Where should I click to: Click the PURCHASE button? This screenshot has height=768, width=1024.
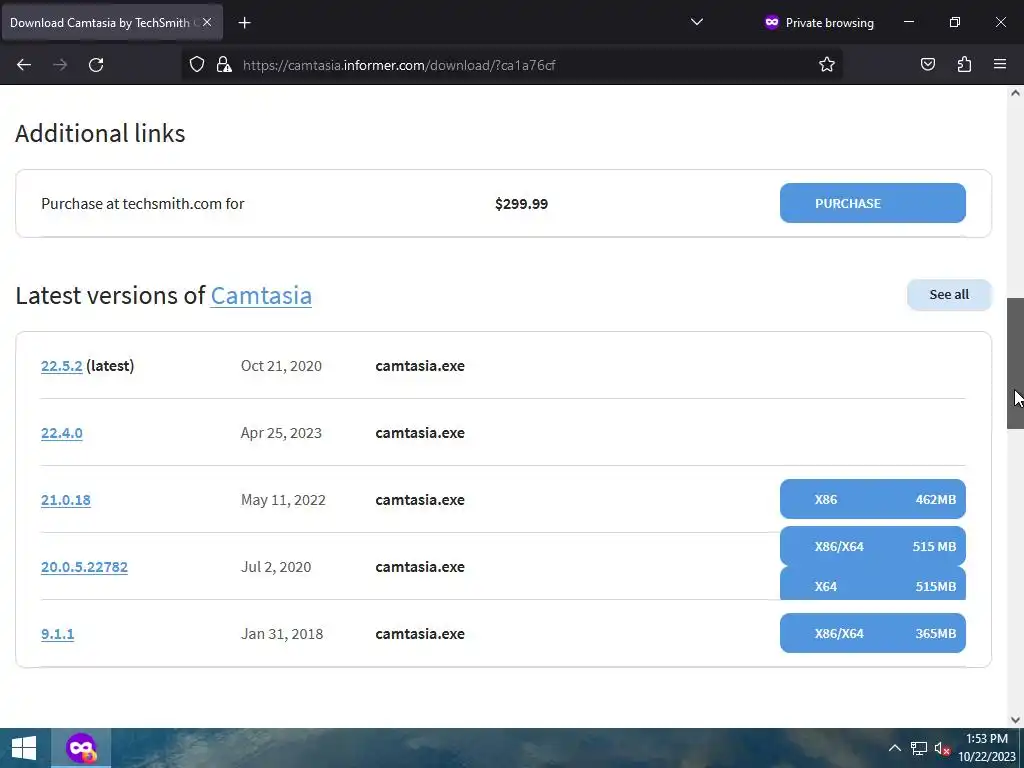tap(872, 203)
